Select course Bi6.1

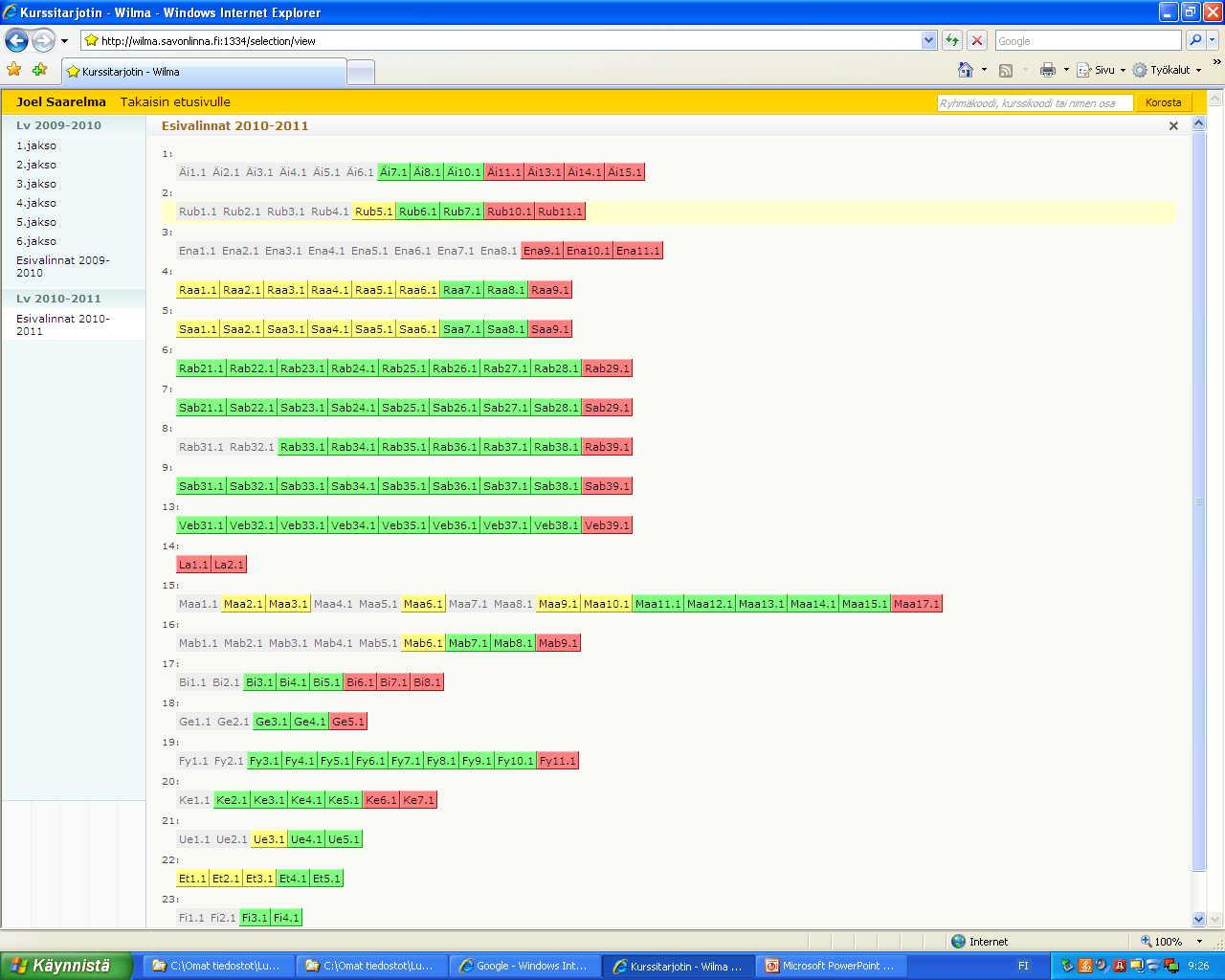(360, 682)
